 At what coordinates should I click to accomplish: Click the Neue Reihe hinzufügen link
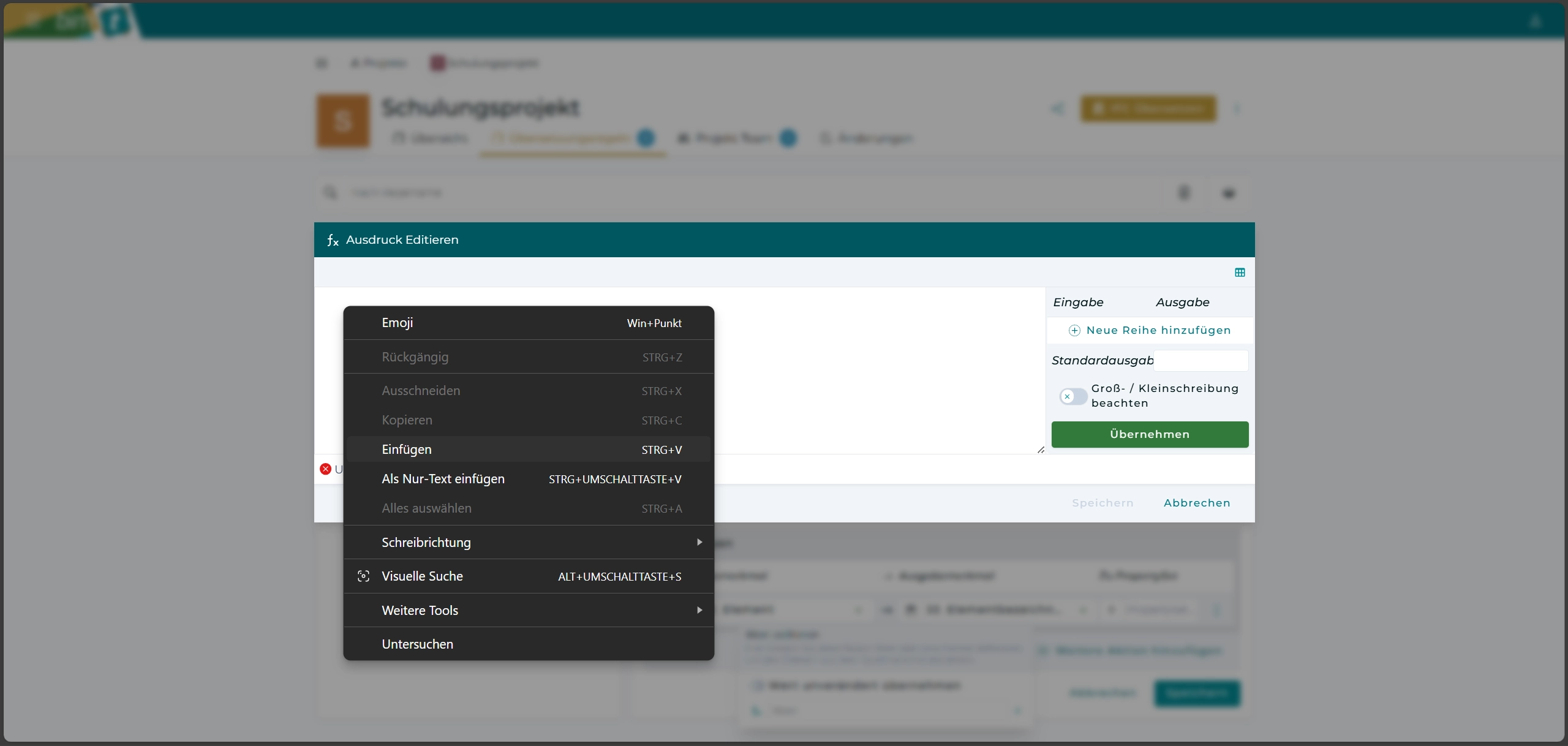1158,331
